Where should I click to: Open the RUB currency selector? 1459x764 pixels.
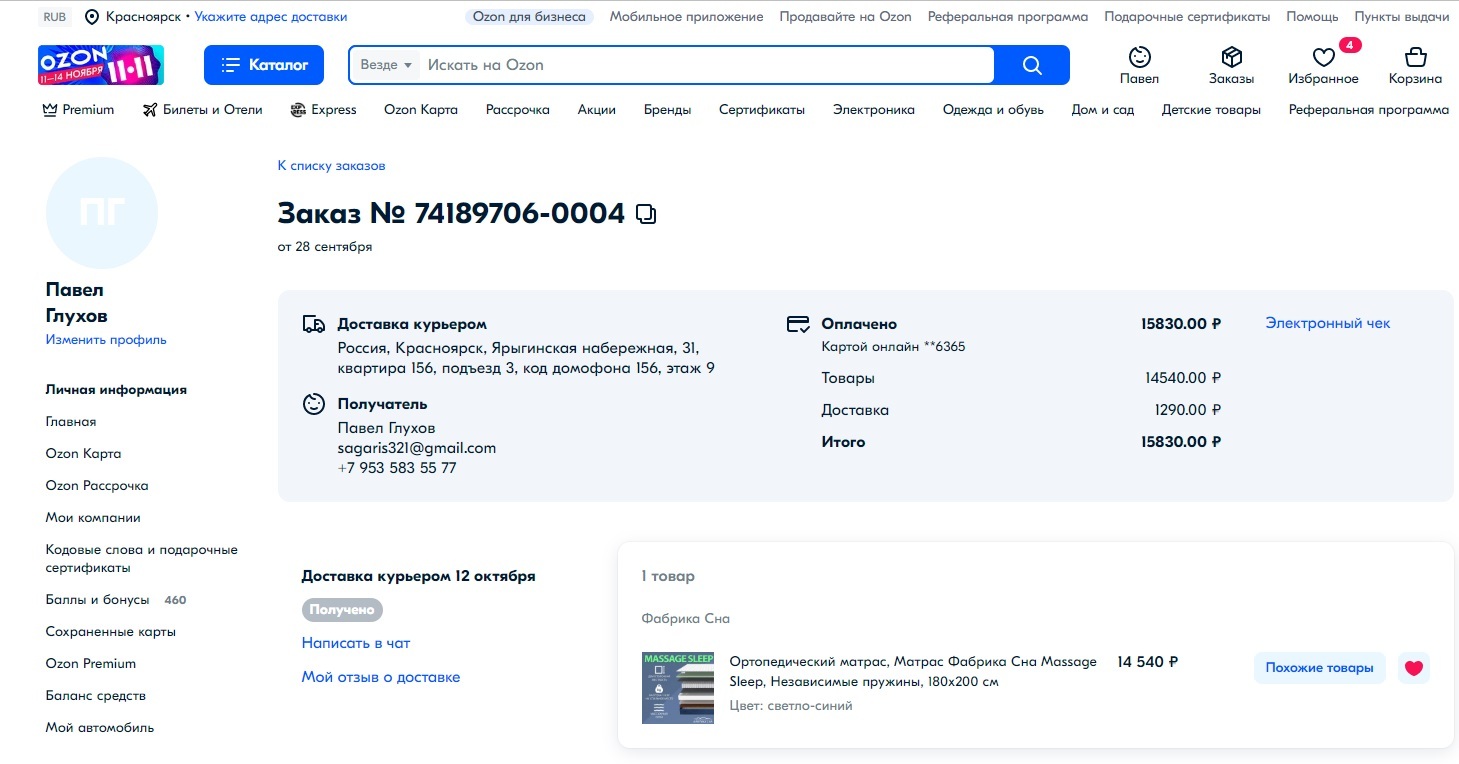54,17
